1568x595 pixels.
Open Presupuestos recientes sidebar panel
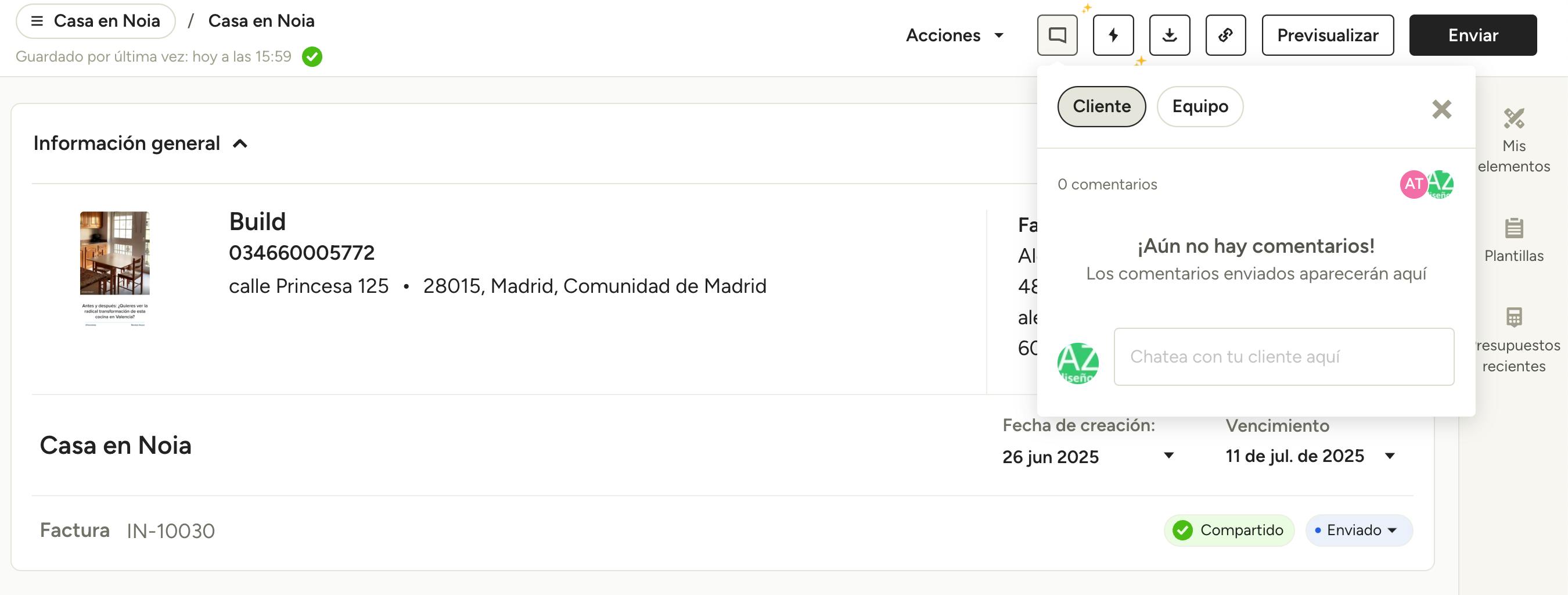click(x=1513, y=340)
